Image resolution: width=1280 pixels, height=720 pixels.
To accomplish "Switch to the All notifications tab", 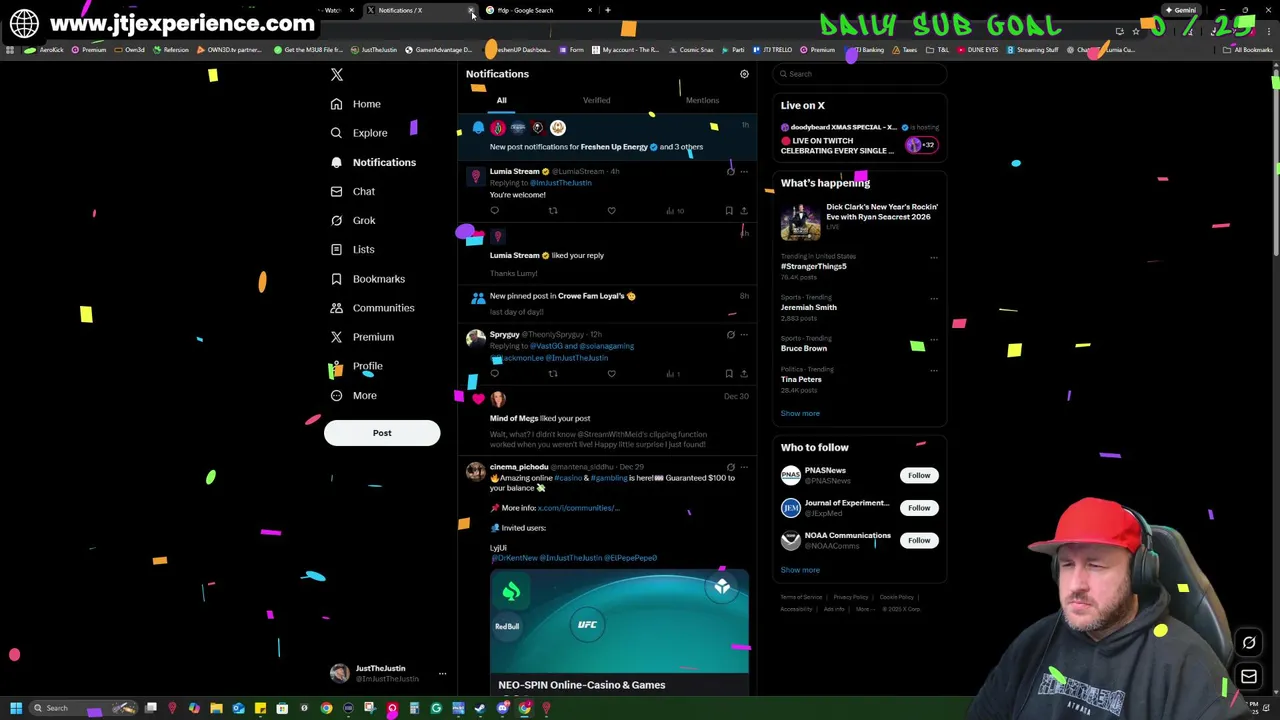I will [x=501, y=100].
